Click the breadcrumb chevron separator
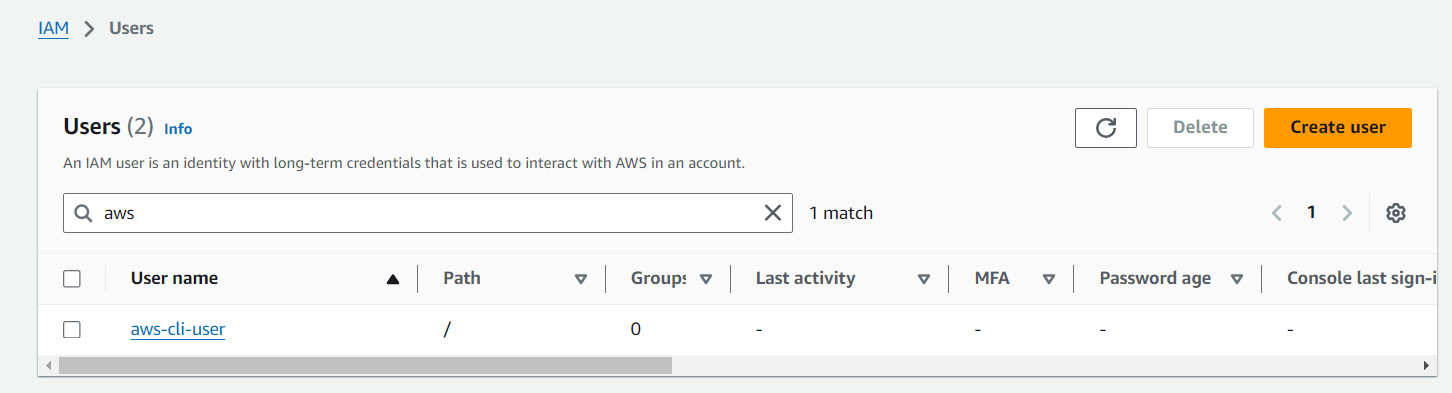This screenshot has width=1452, height=393. 89,29
